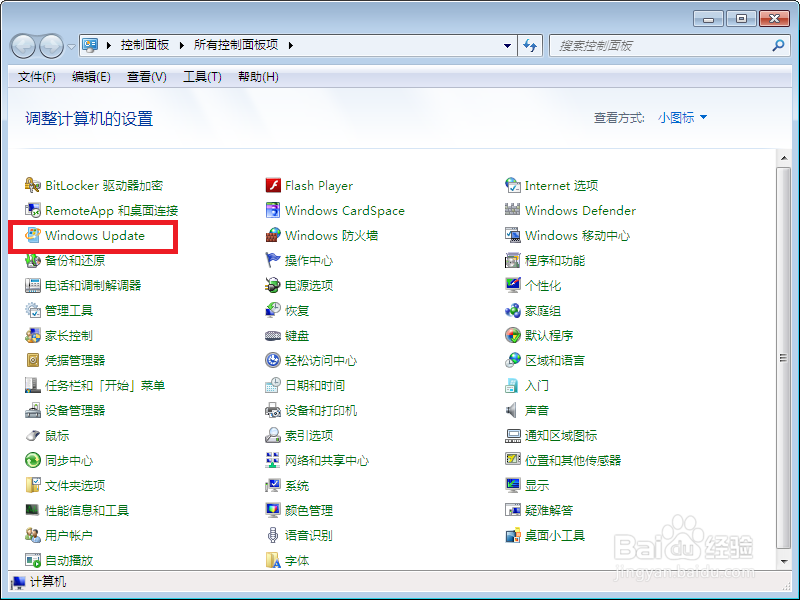Open the 通知区域图标 link
800x600 pixels.
point(561,435)
